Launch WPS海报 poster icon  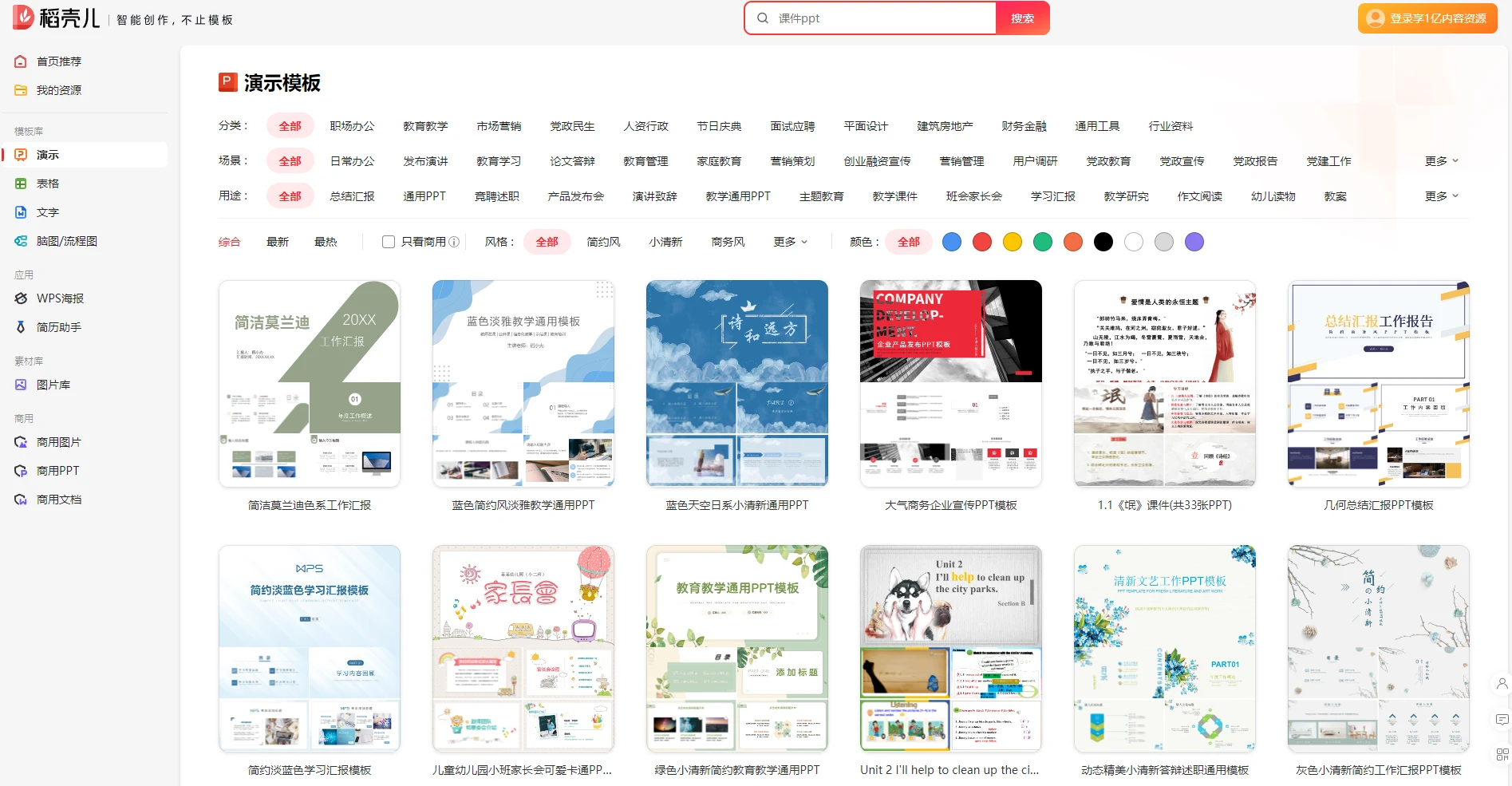tap(21, 298)
